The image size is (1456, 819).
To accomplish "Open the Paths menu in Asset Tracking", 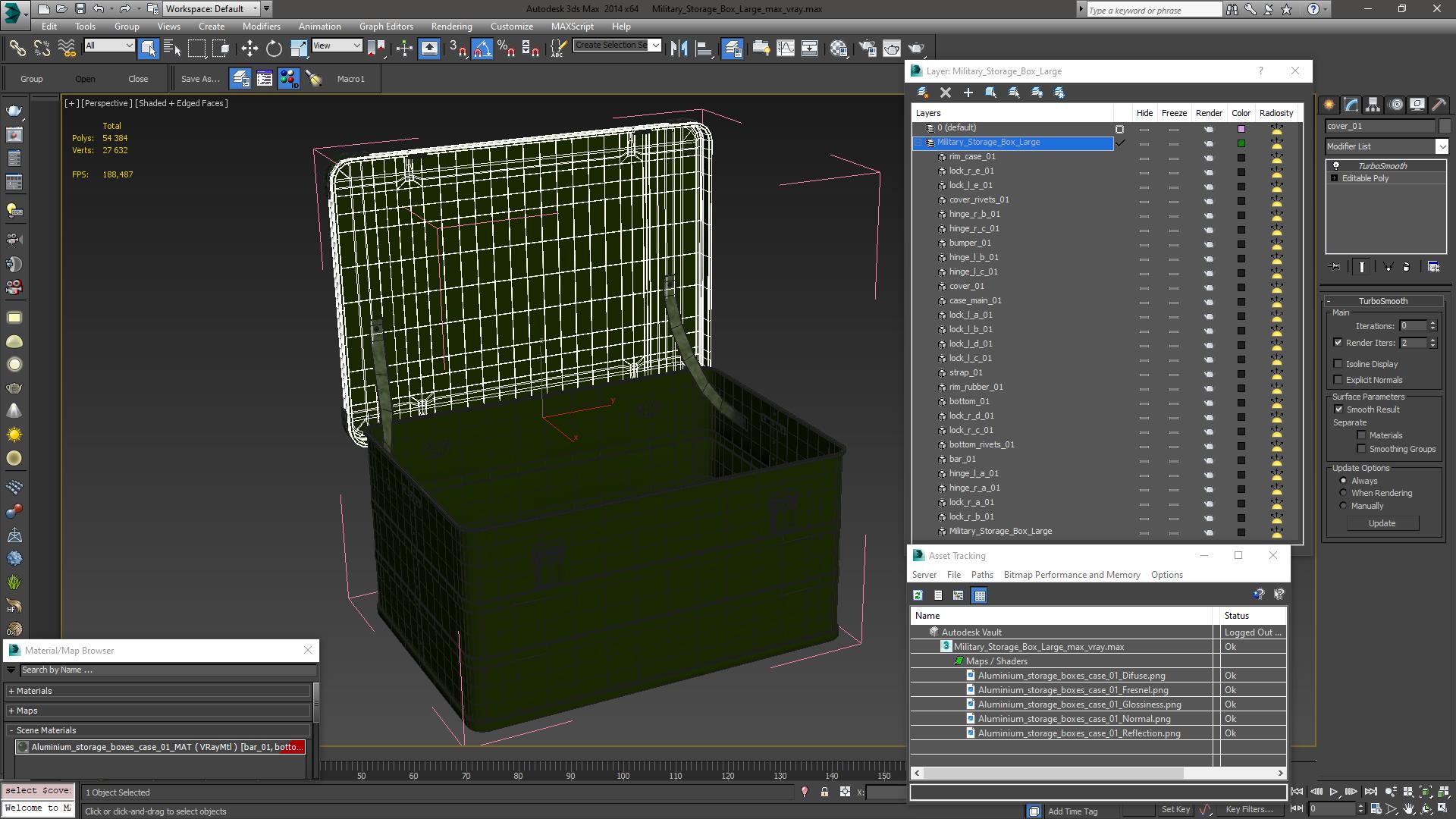I will point(981,575).
